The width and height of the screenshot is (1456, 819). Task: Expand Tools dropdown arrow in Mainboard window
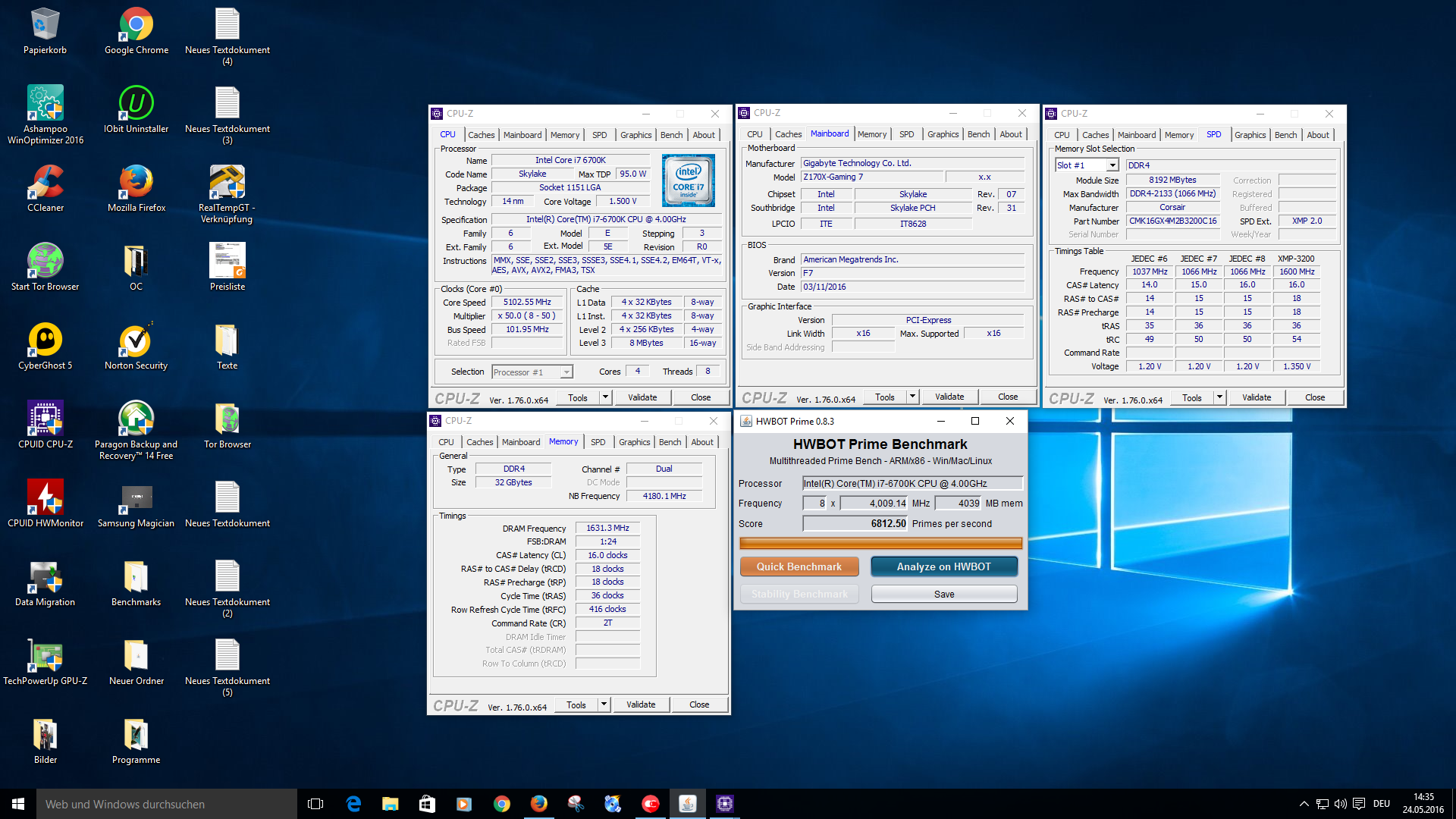tap(912, 397)
